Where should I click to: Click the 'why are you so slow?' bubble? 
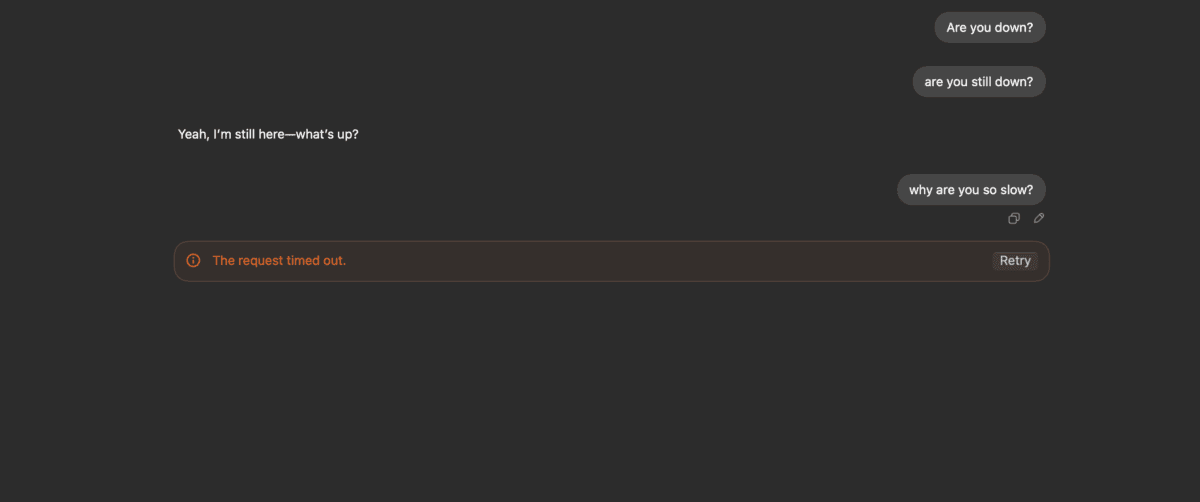coord(970,190)
